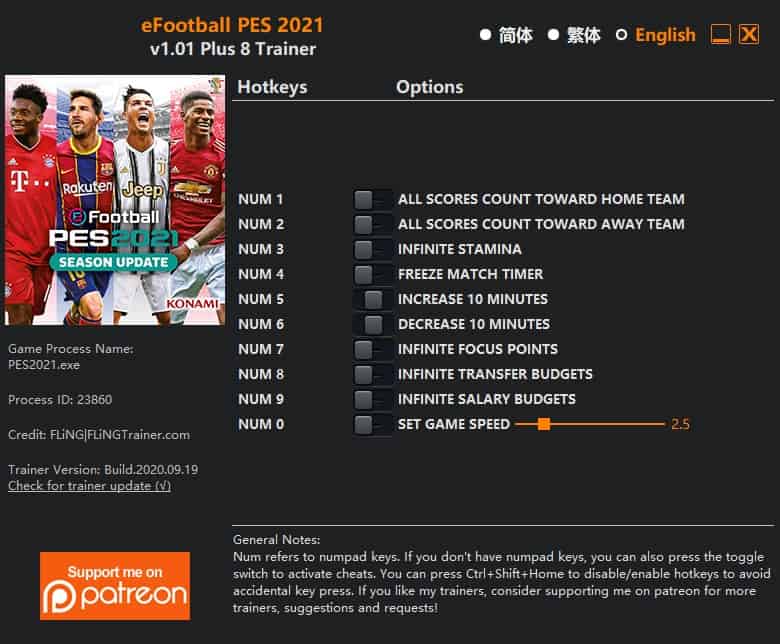Enable Infinite Focus Points
This screenshot has width=780, height=644.
(373, 350)
